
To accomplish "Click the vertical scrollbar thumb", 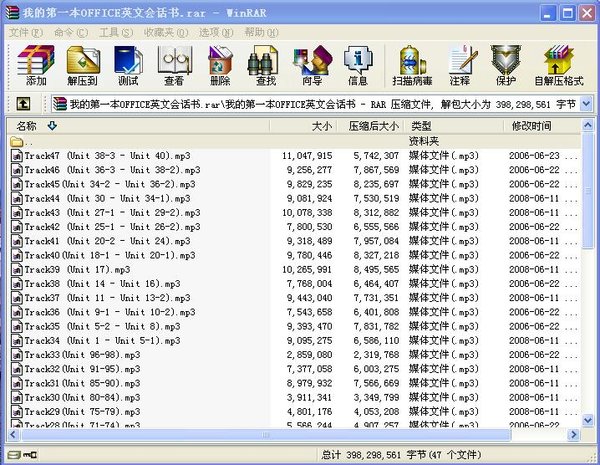I will pos(587,191).
